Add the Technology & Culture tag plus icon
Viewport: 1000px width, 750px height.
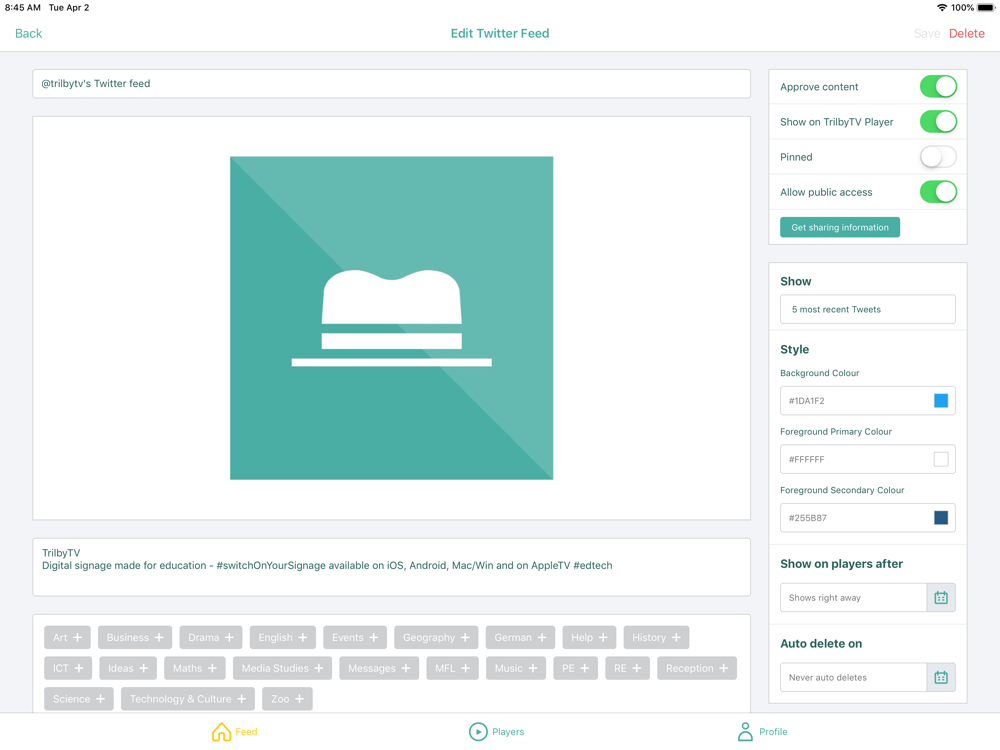241,698
